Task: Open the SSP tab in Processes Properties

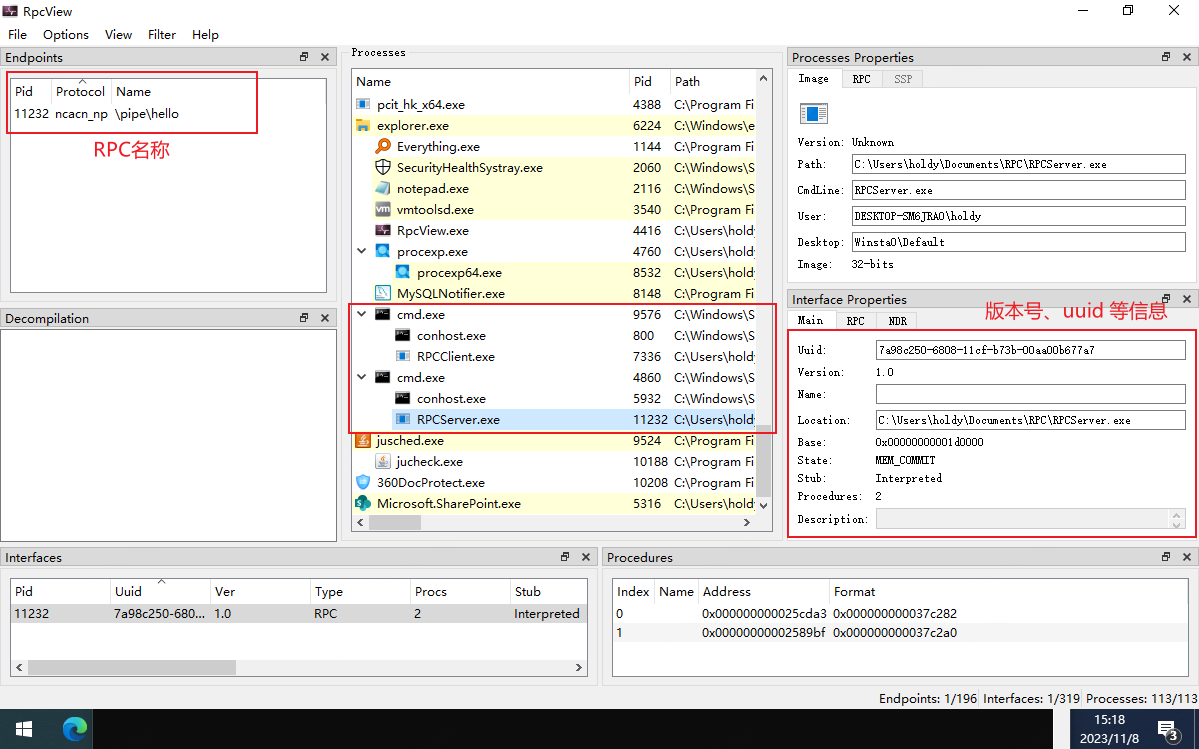Action: point(902,79)
